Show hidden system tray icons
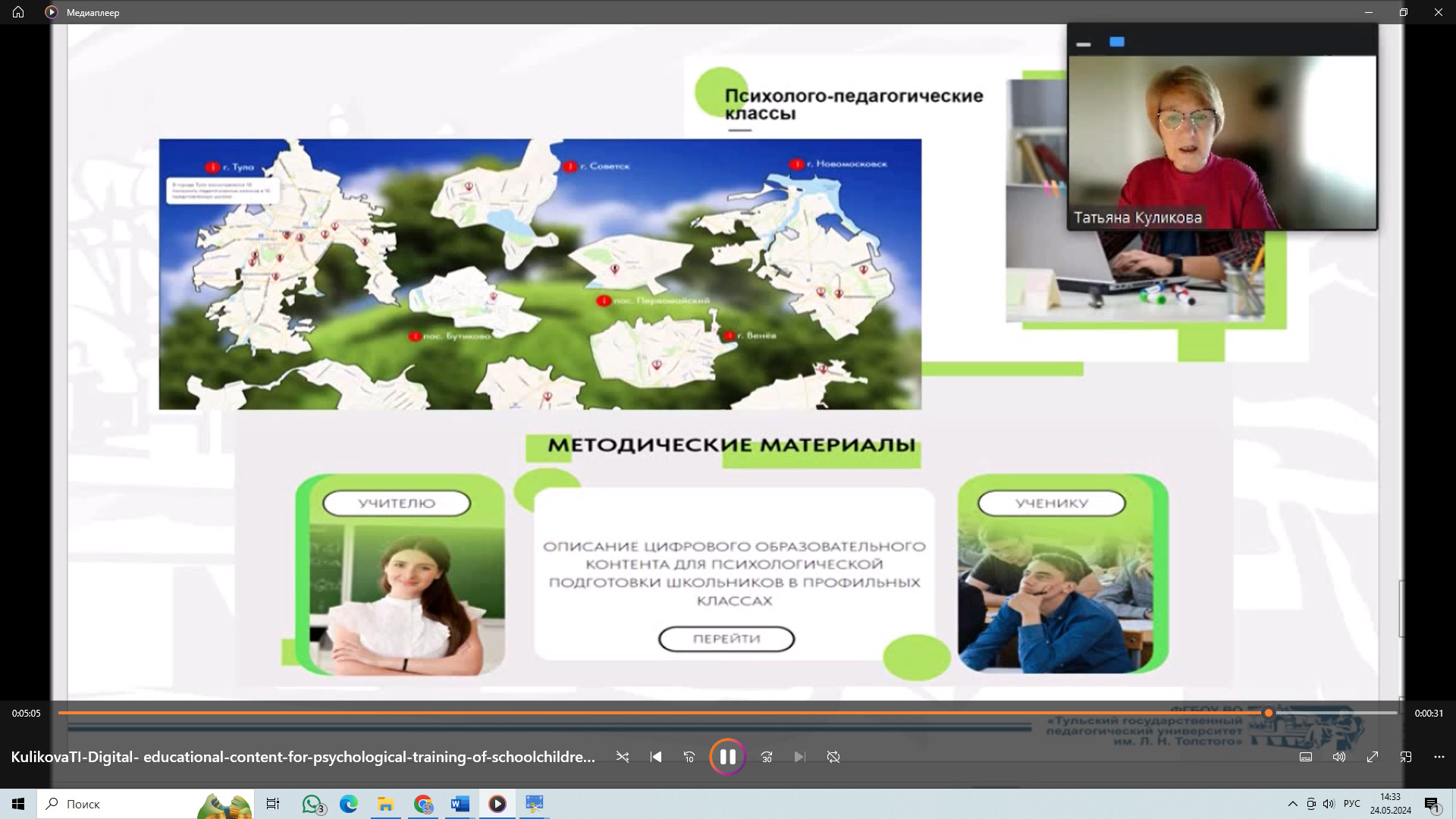 tap(1292, 804)
